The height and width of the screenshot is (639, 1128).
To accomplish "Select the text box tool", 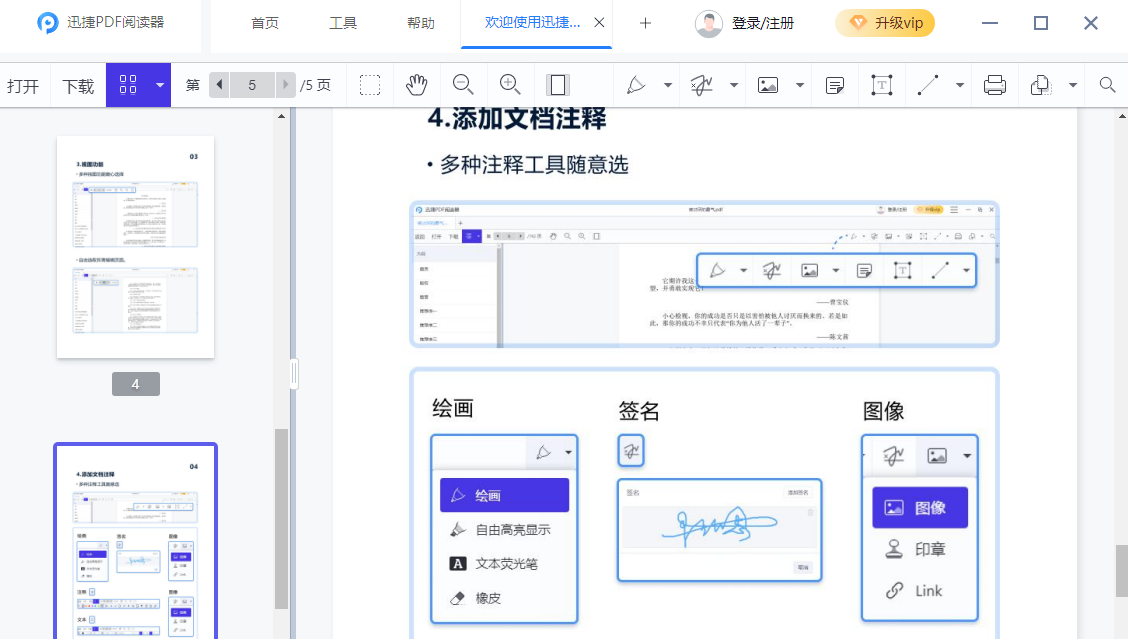I will coord(881,86).
